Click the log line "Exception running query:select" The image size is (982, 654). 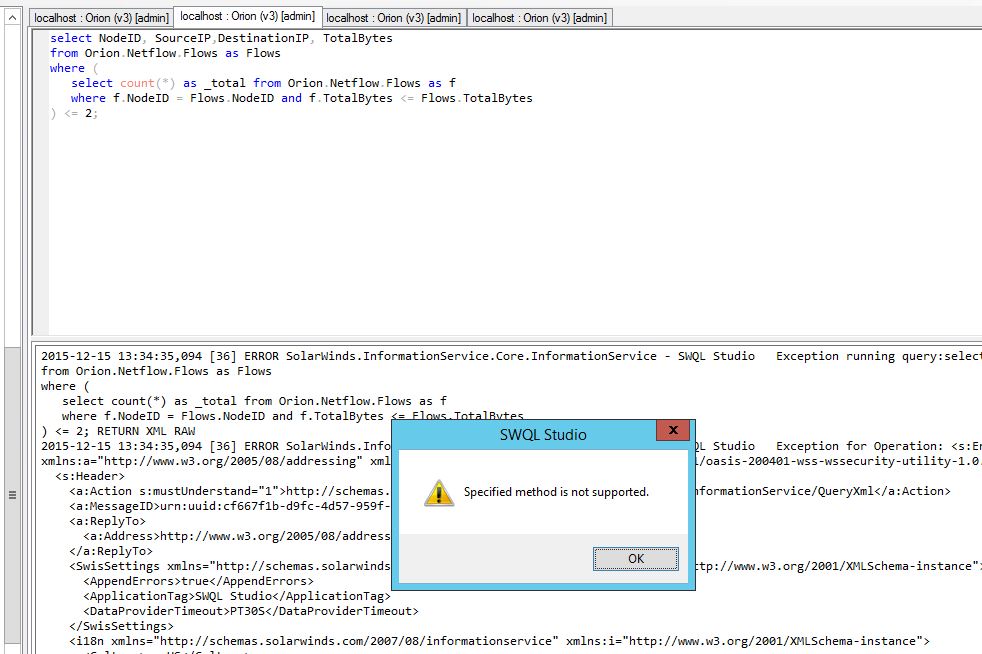coord(511,356)
